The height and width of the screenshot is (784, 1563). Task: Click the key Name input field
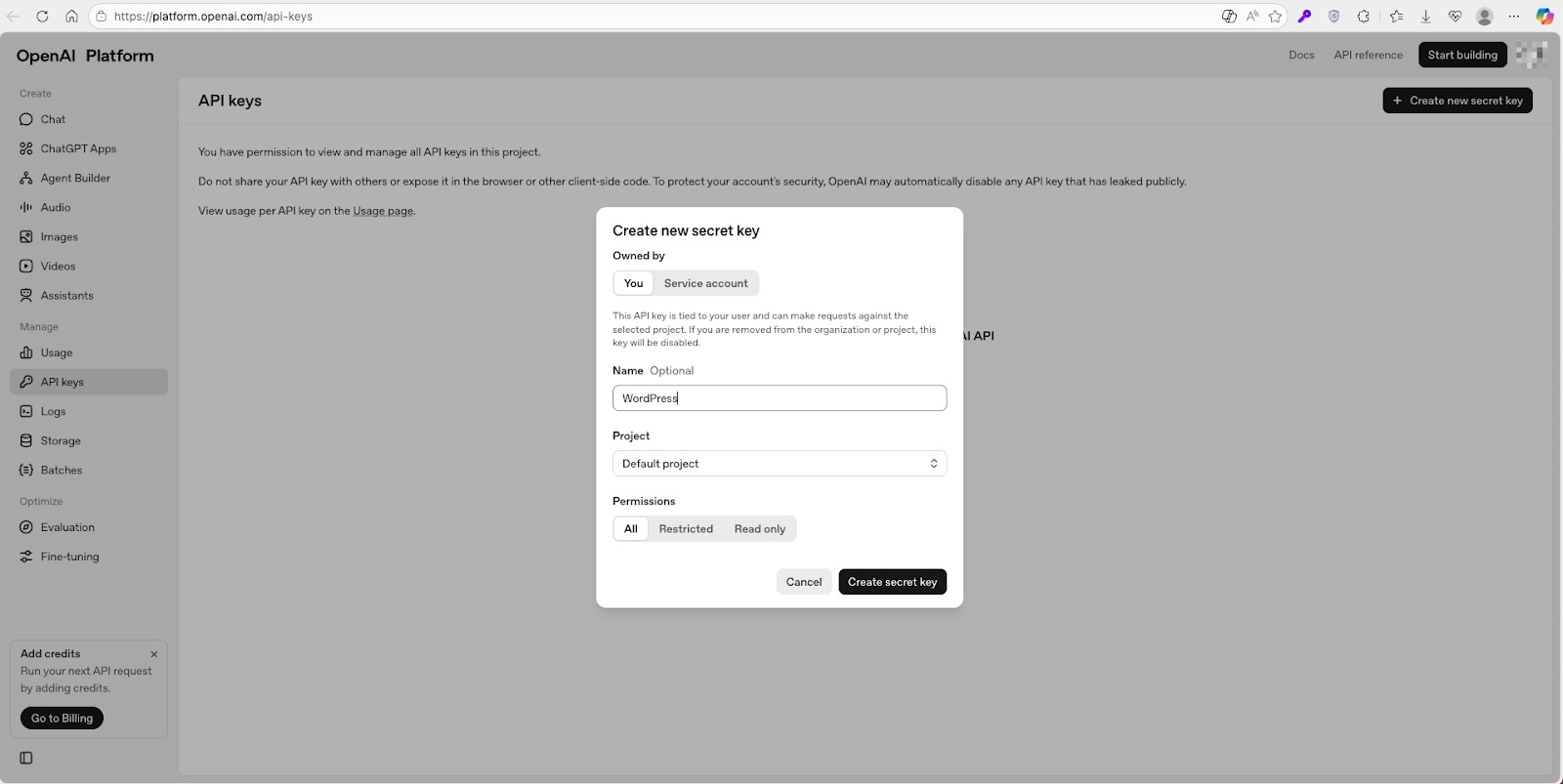point(779,398)
